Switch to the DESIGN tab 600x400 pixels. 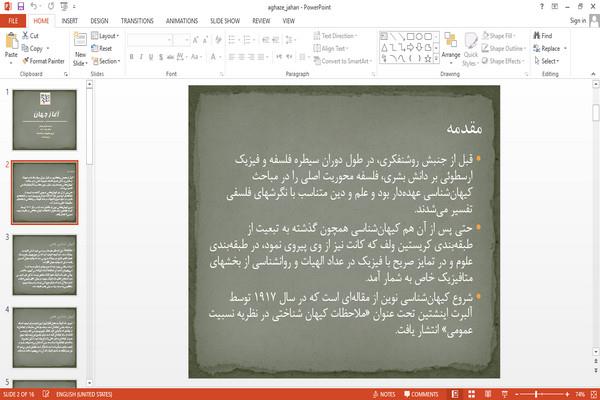point(99,21)
